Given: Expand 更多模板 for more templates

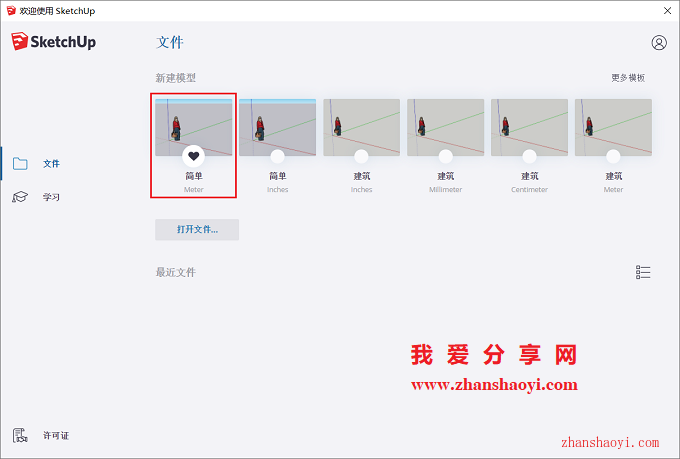Looking at the screenshot, I should (x=628, y=78).
